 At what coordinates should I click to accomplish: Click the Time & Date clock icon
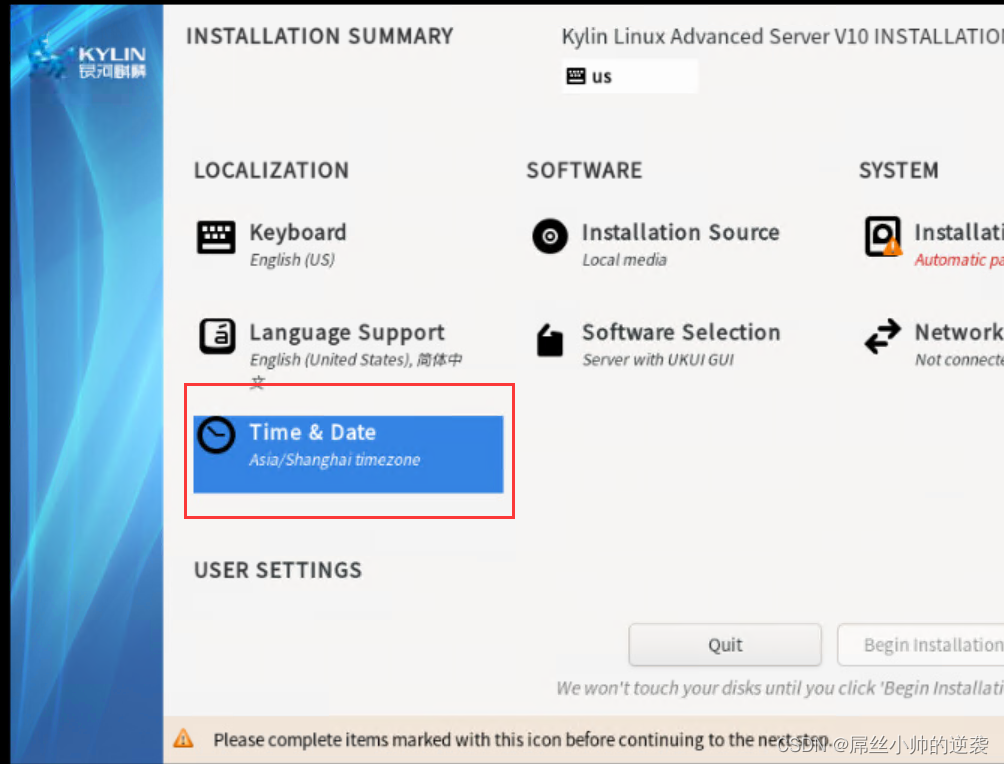pos(216,435)
